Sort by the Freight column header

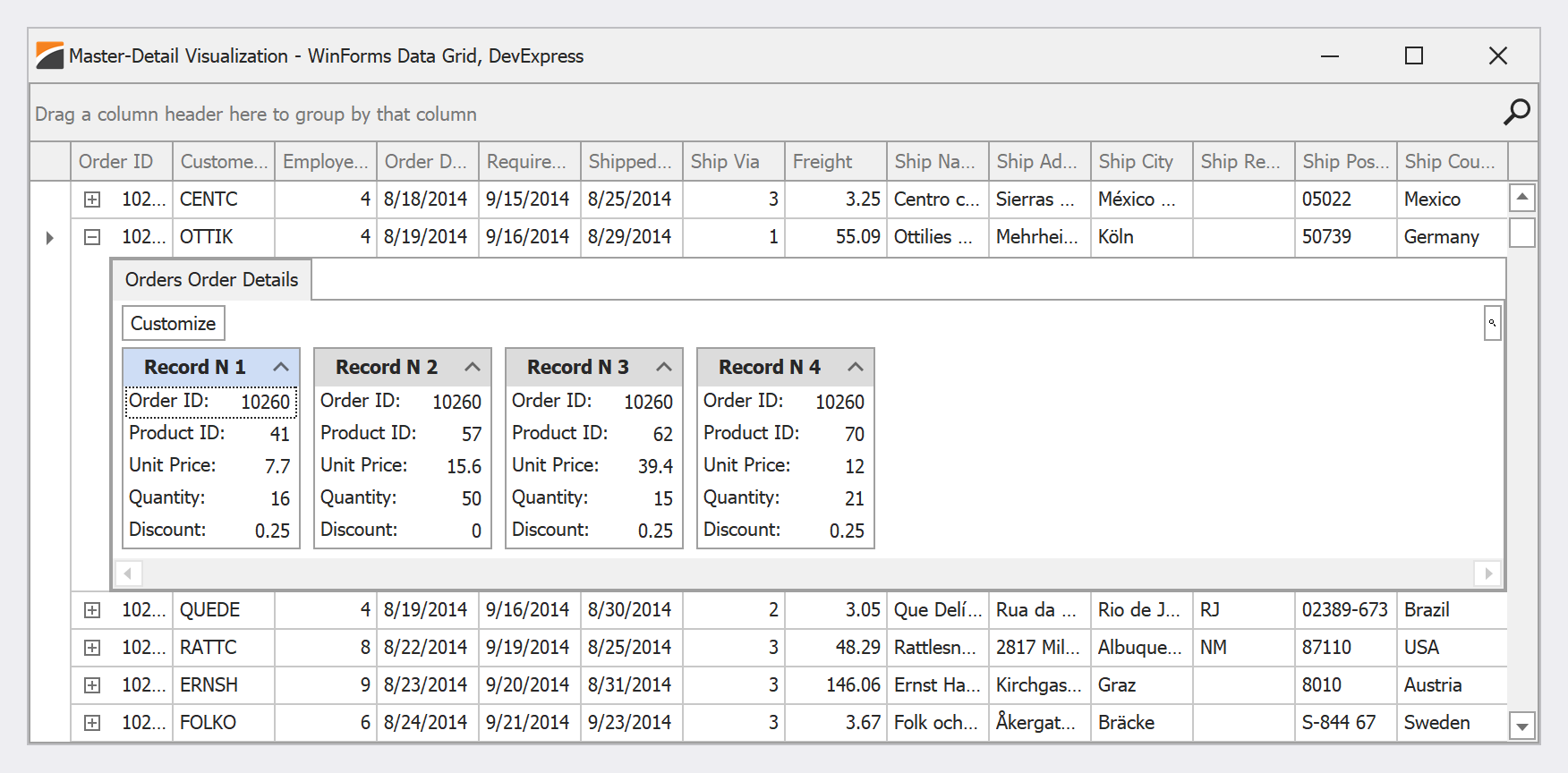[x=834, y=162]
